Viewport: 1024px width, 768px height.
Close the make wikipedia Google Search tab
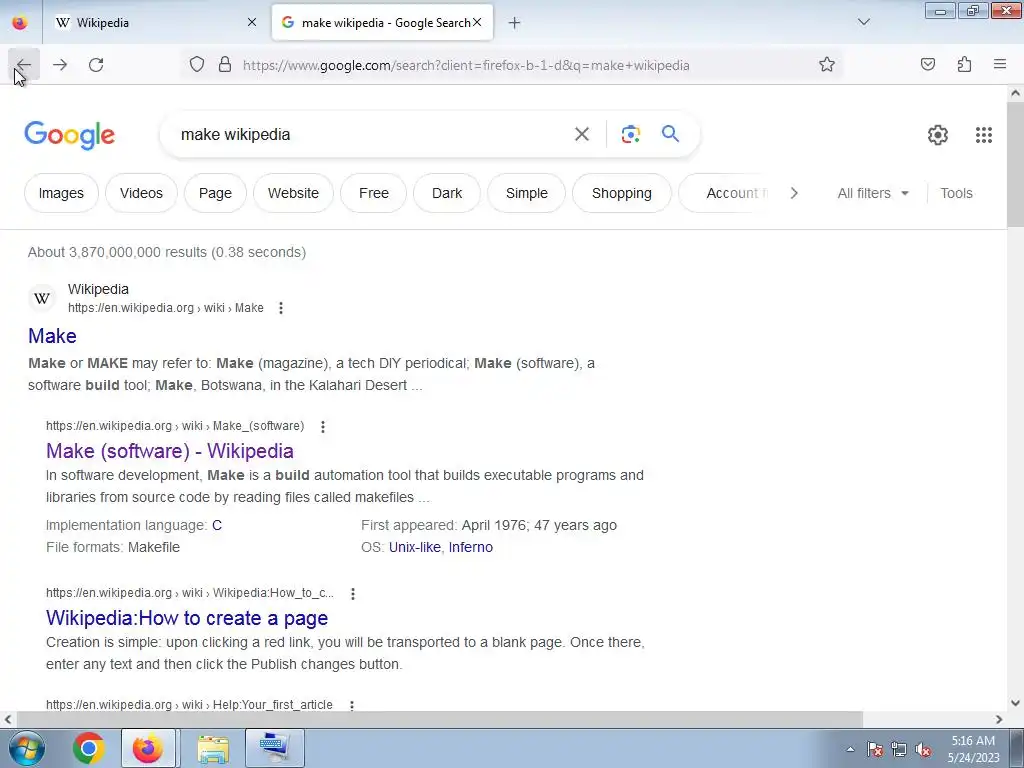coord(477,23)
